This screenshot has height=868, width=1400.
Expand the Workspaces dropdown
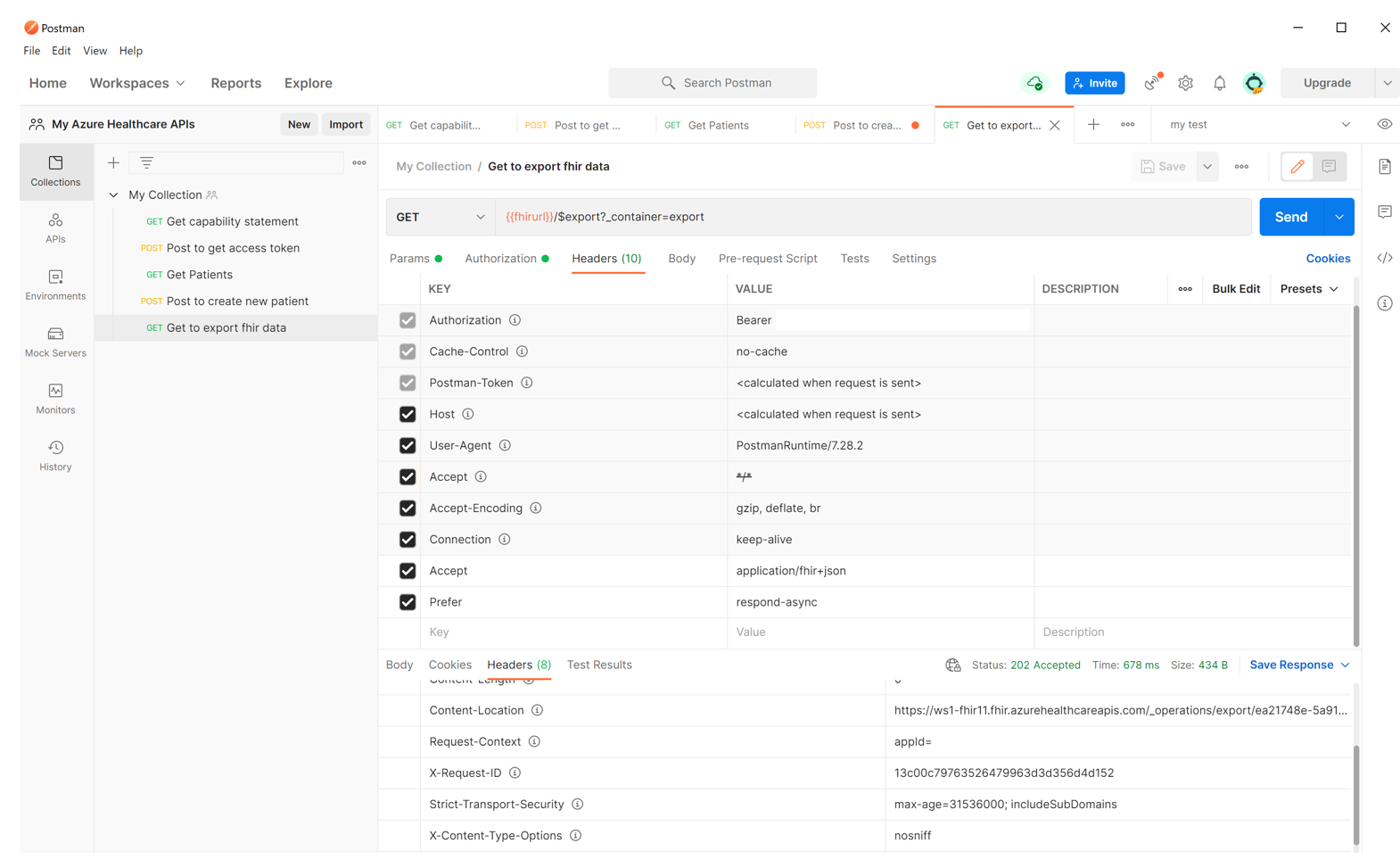pos(137,83)
